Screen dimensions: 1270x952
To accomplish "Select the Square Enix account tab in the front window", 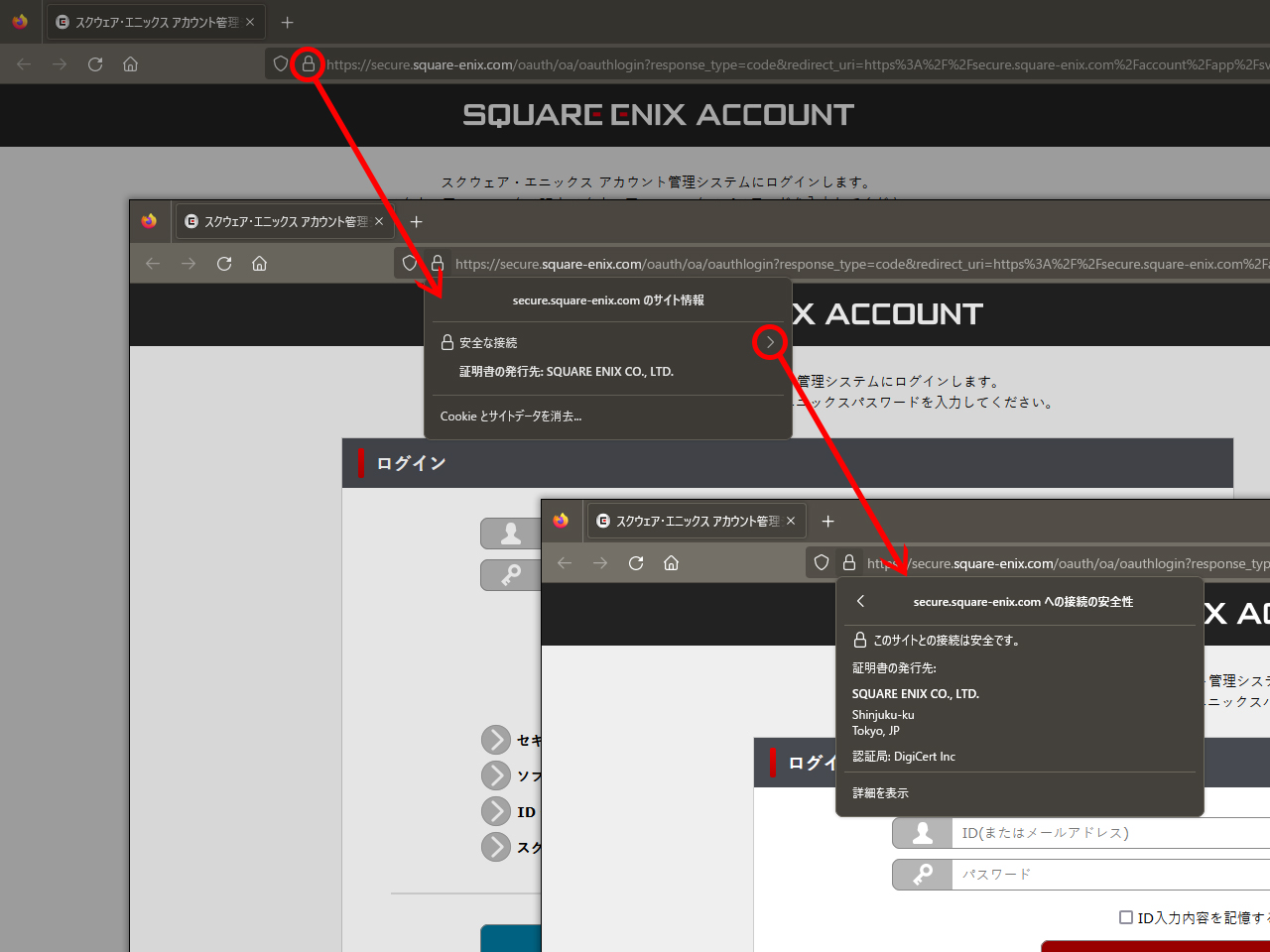I will 696,521.
